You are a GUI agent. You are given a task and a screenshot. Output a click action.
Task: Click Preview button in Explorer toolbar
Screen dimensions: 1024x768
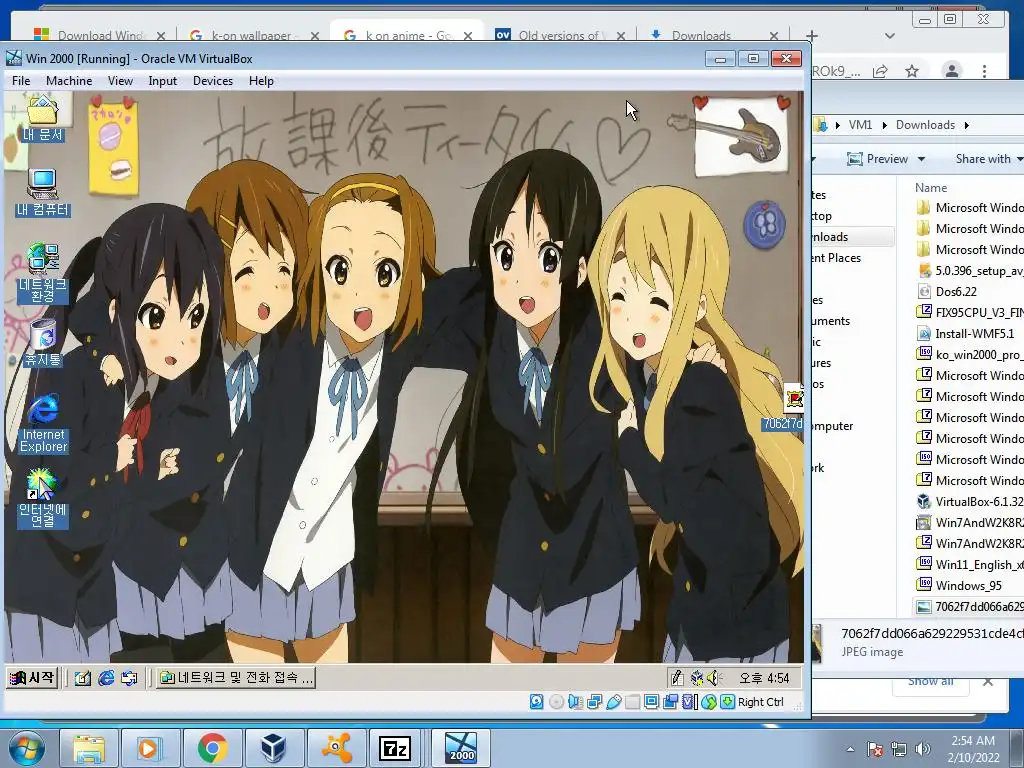tap(877, 159)
